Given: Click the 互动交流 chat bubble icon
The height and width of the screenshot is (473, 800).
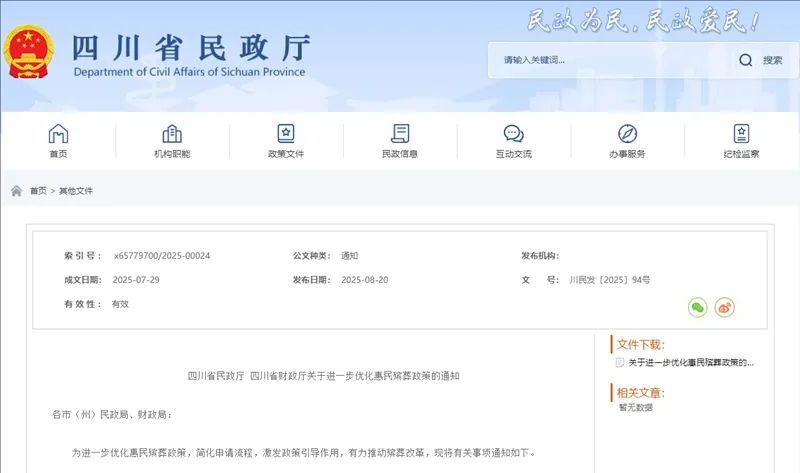Looking at the screenshot, I should point(514,134).
